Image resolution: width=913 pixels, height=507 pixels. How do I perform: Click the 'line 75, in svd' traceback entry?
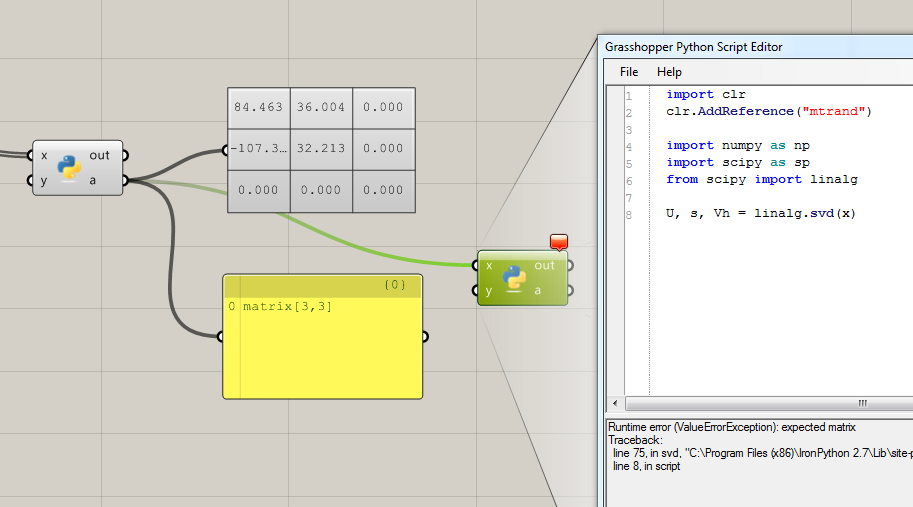click(x=763, y=453)
